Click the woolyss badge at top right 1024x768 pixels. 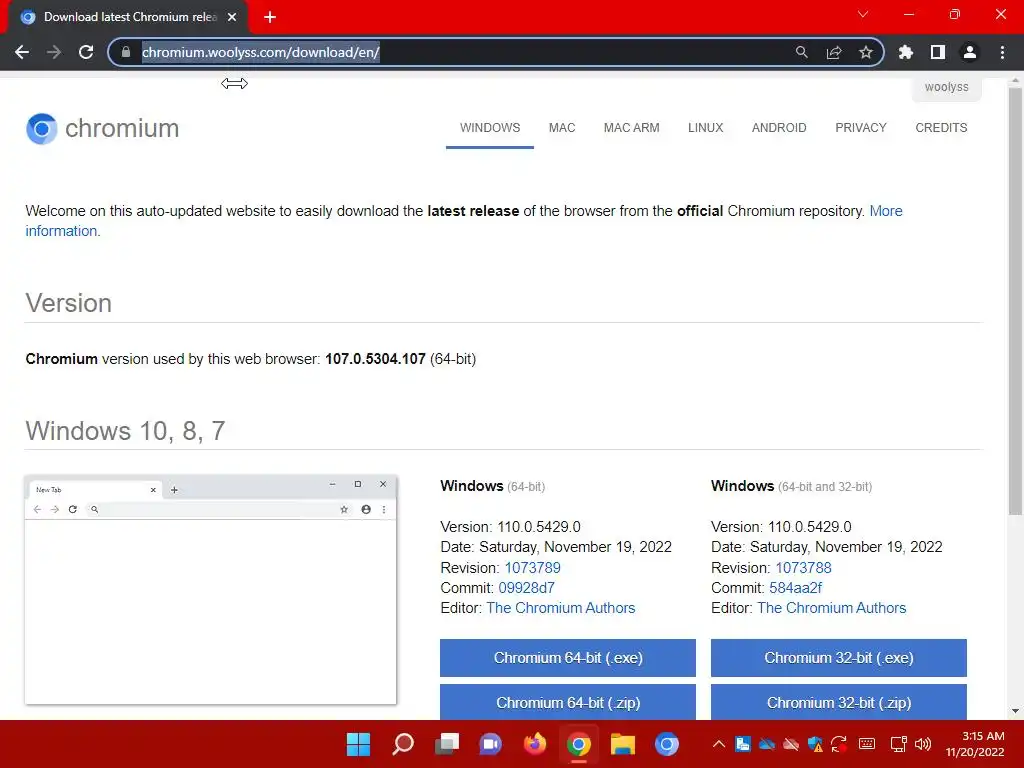coord(946,88)
